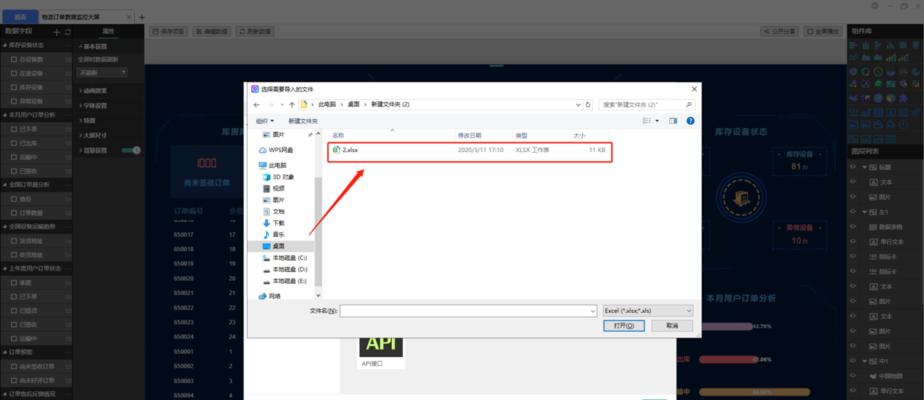Open the 3D 对象 folder

(x=279, y=177)
